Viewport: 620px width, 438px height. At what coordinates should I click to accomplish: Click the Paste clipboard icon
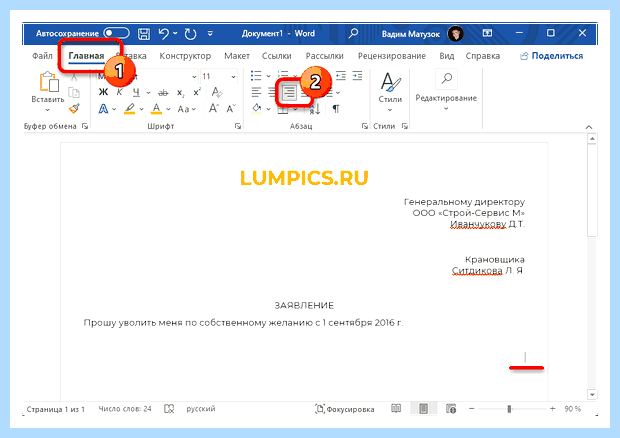[49, 82]
